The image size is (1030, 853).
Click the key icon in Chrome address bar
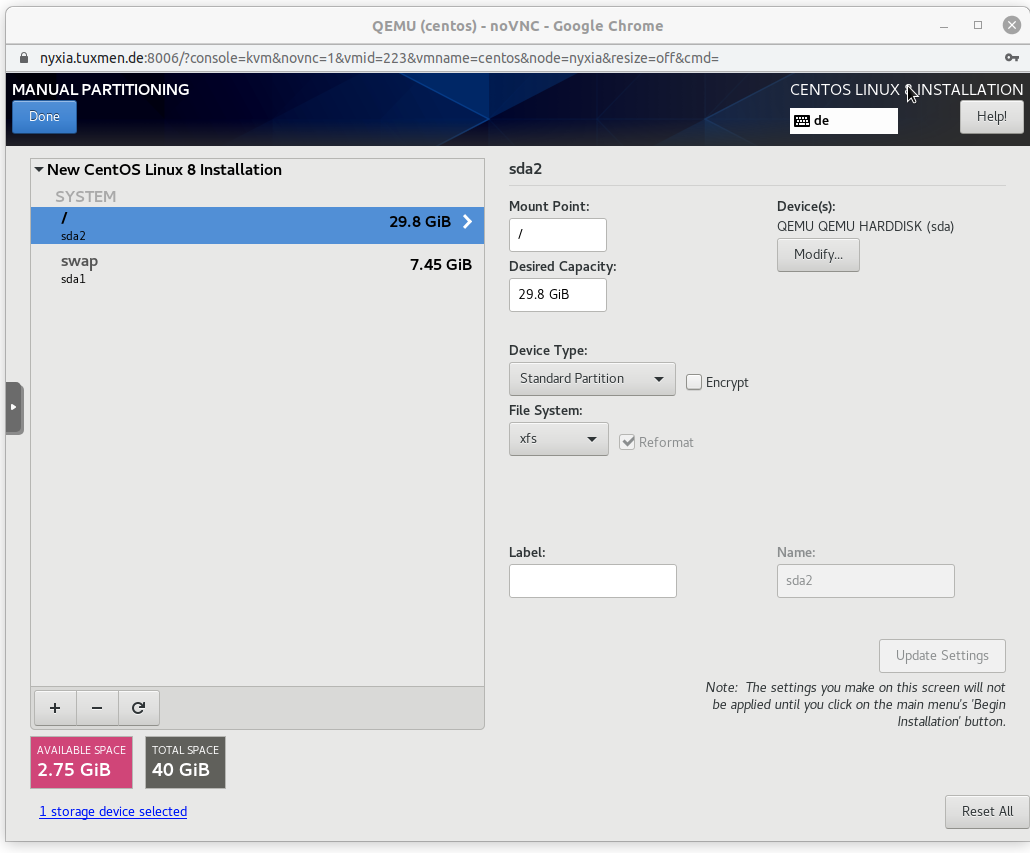(x=1012, y=58)
